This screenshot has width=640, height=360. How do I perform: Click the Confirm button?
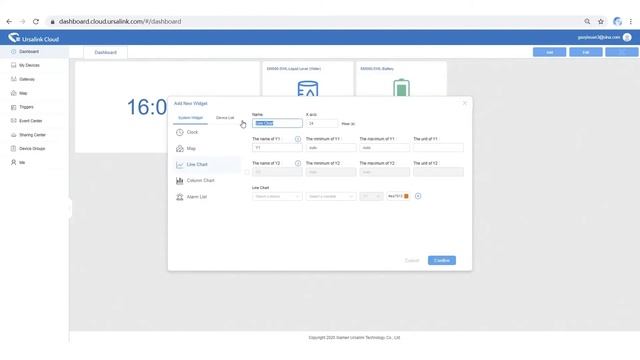point(442,260)
